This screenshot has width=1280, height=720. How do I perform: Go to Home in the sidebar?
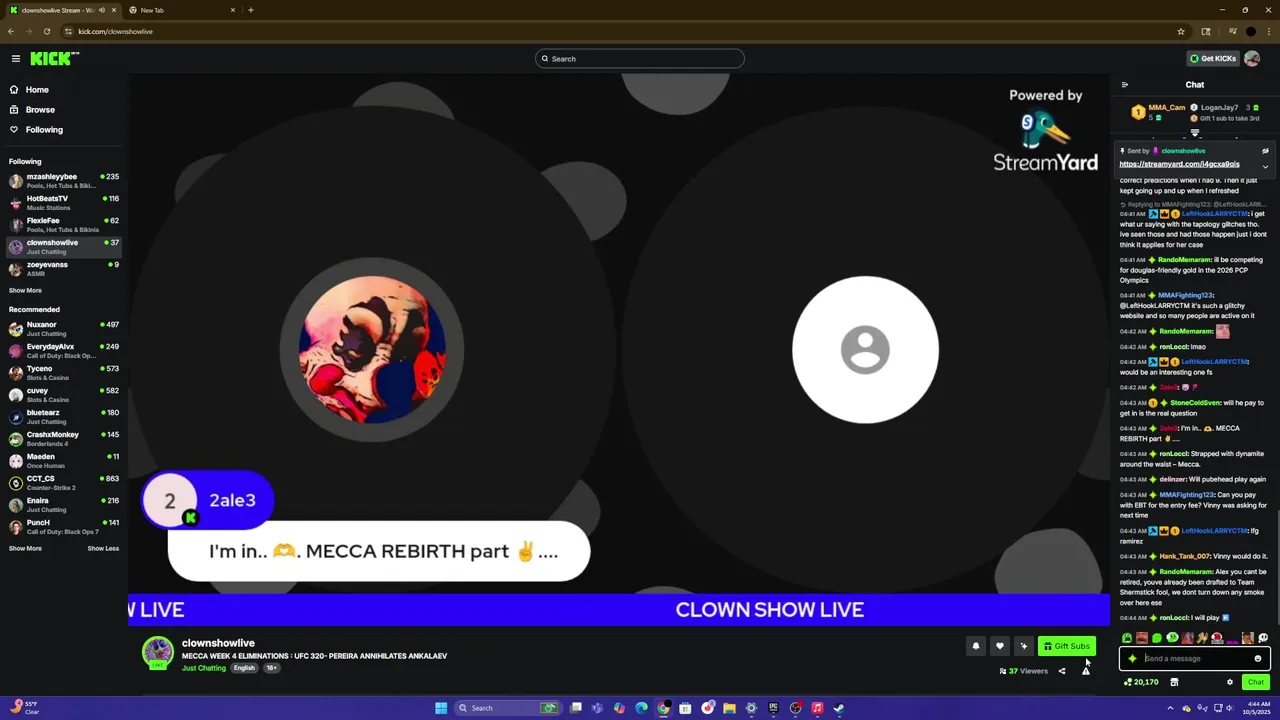coord(37,90)
